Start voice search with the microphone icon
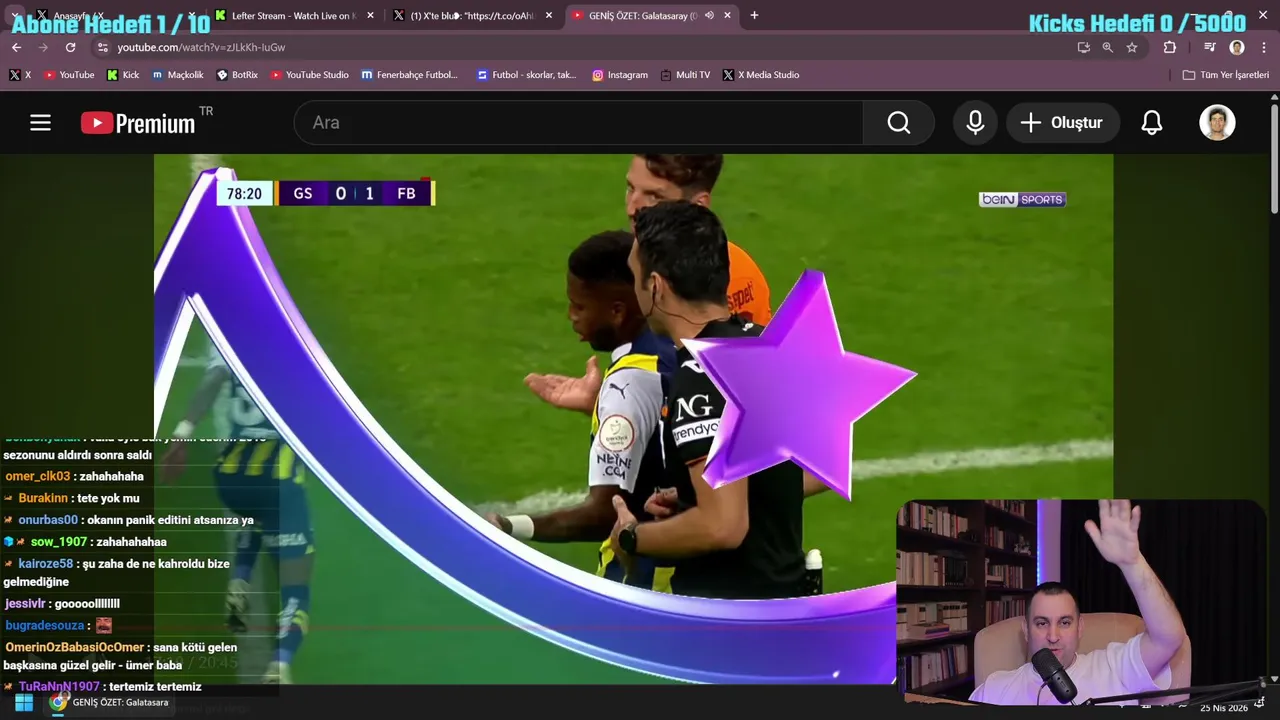 point(975,122)
